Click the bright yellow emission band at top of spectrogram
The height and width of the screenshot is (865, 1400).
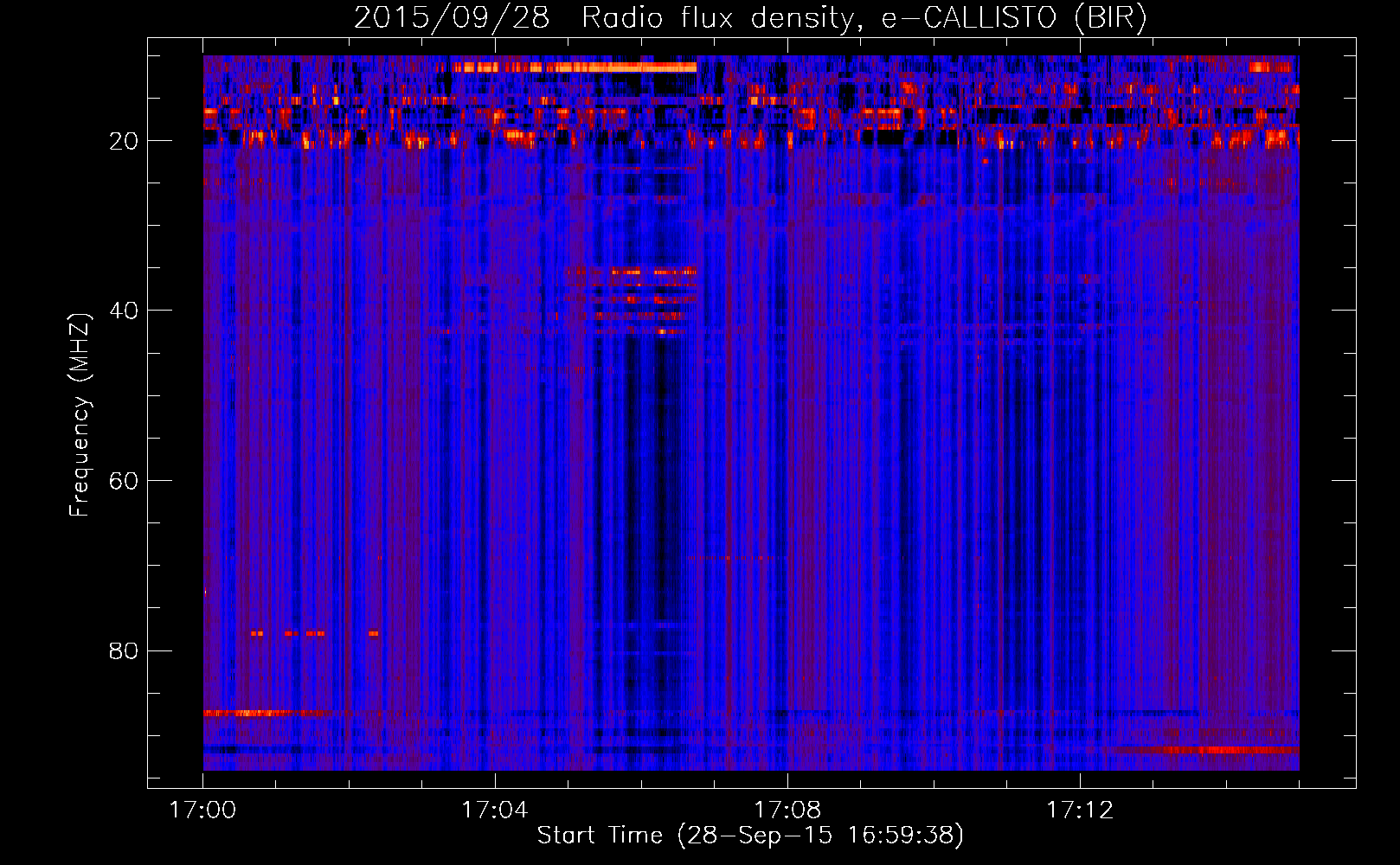point(573,67)
